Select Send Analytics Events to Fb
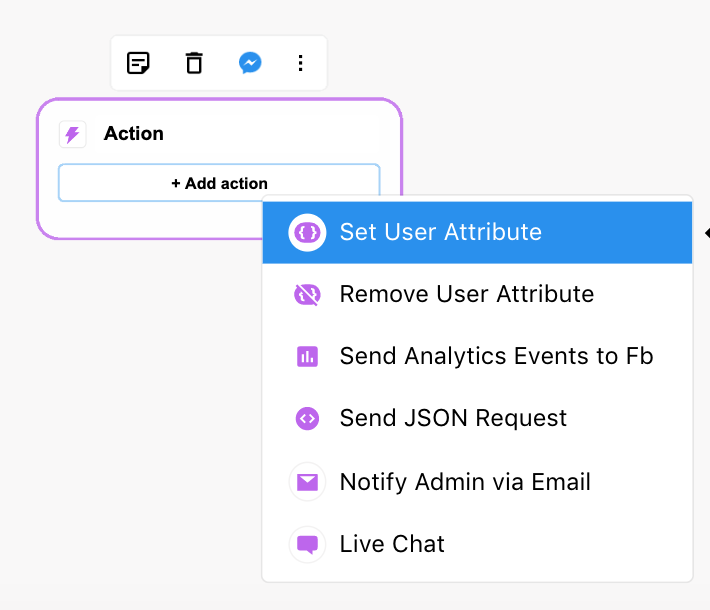The width and height of the screenshot is (710, 610). point(477,356)
